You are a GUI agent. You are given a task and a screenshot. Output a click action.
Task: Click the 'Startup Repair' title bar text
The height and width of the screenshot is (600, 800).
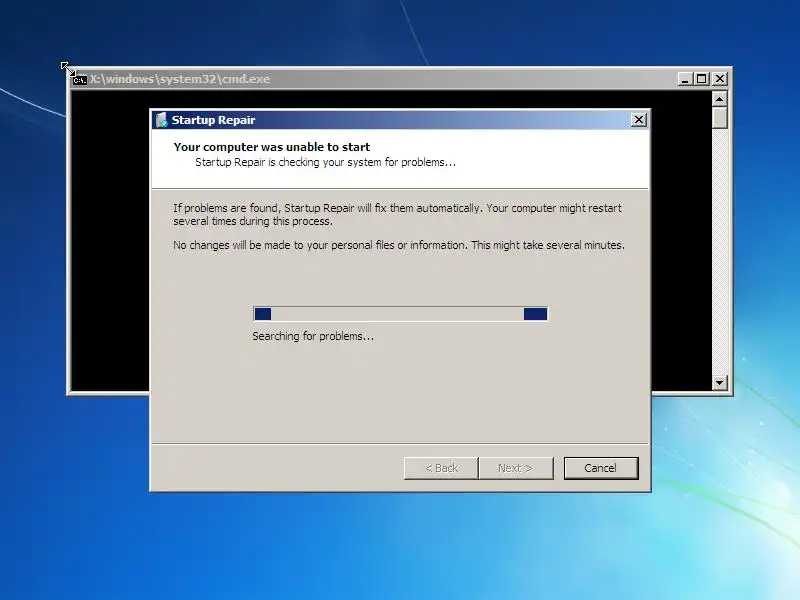pos(213,120)
